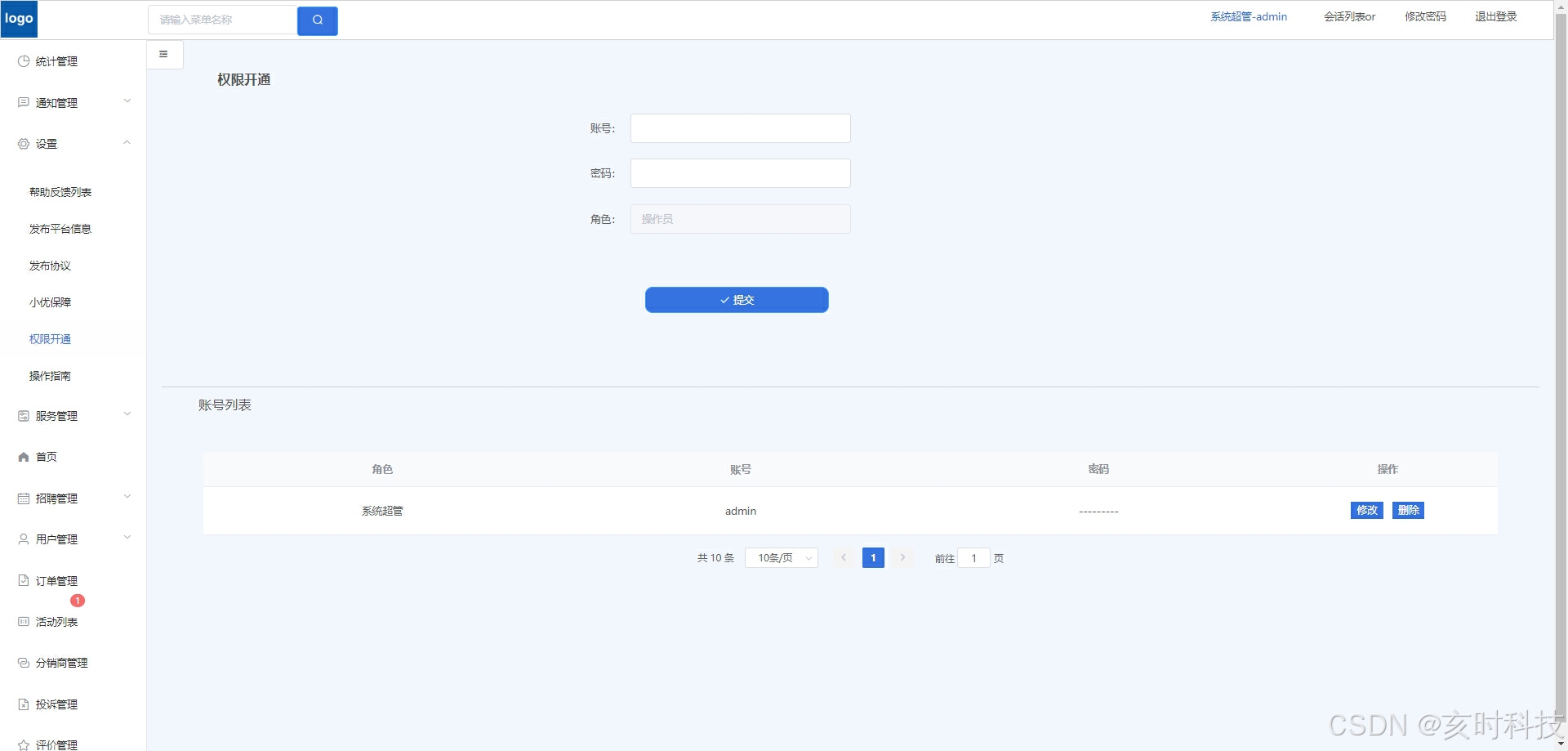Open the 角色 dropdown showing 操作员
Image resolution: width=1568 pixels, height=751 pixels.
(741, 219)
